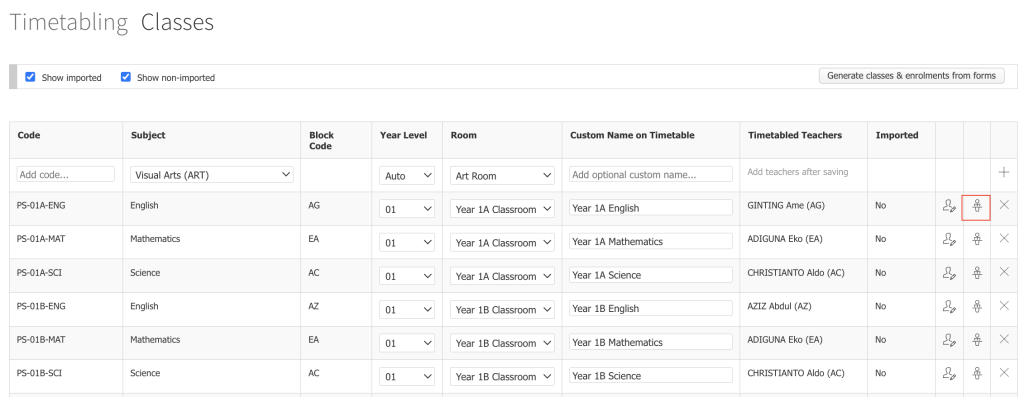Focus the Add code input field

(66, 174)
